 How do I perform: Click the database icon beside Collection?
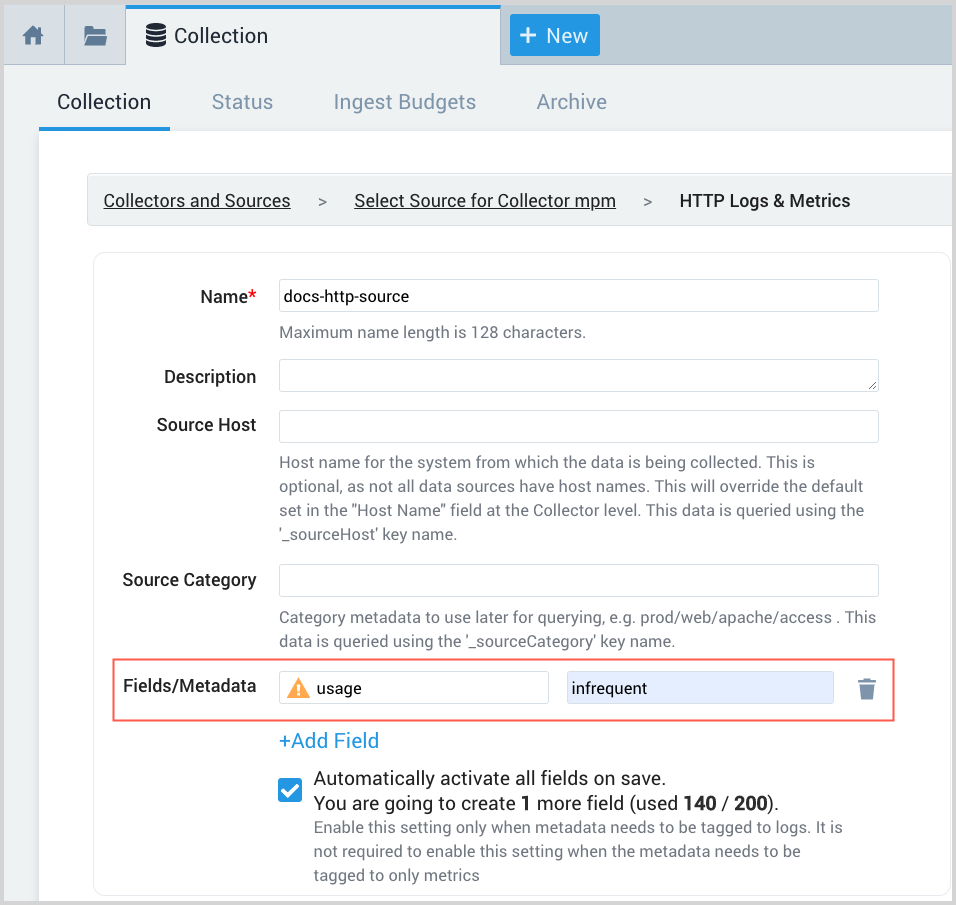click(155, 36)
